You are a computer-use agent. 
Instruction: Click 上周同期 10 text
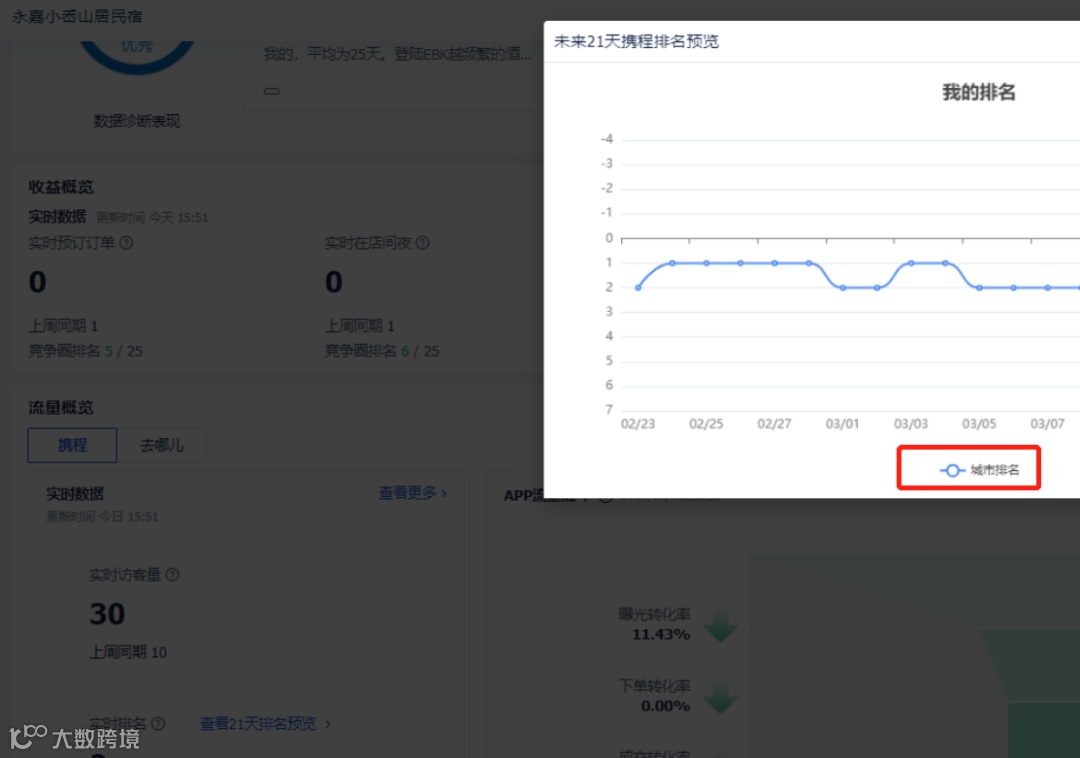(128, 653)
